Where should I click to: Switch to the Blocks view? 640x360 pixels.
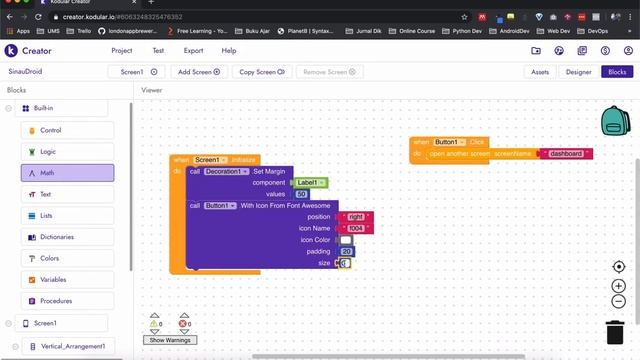[x=617, y=72]
